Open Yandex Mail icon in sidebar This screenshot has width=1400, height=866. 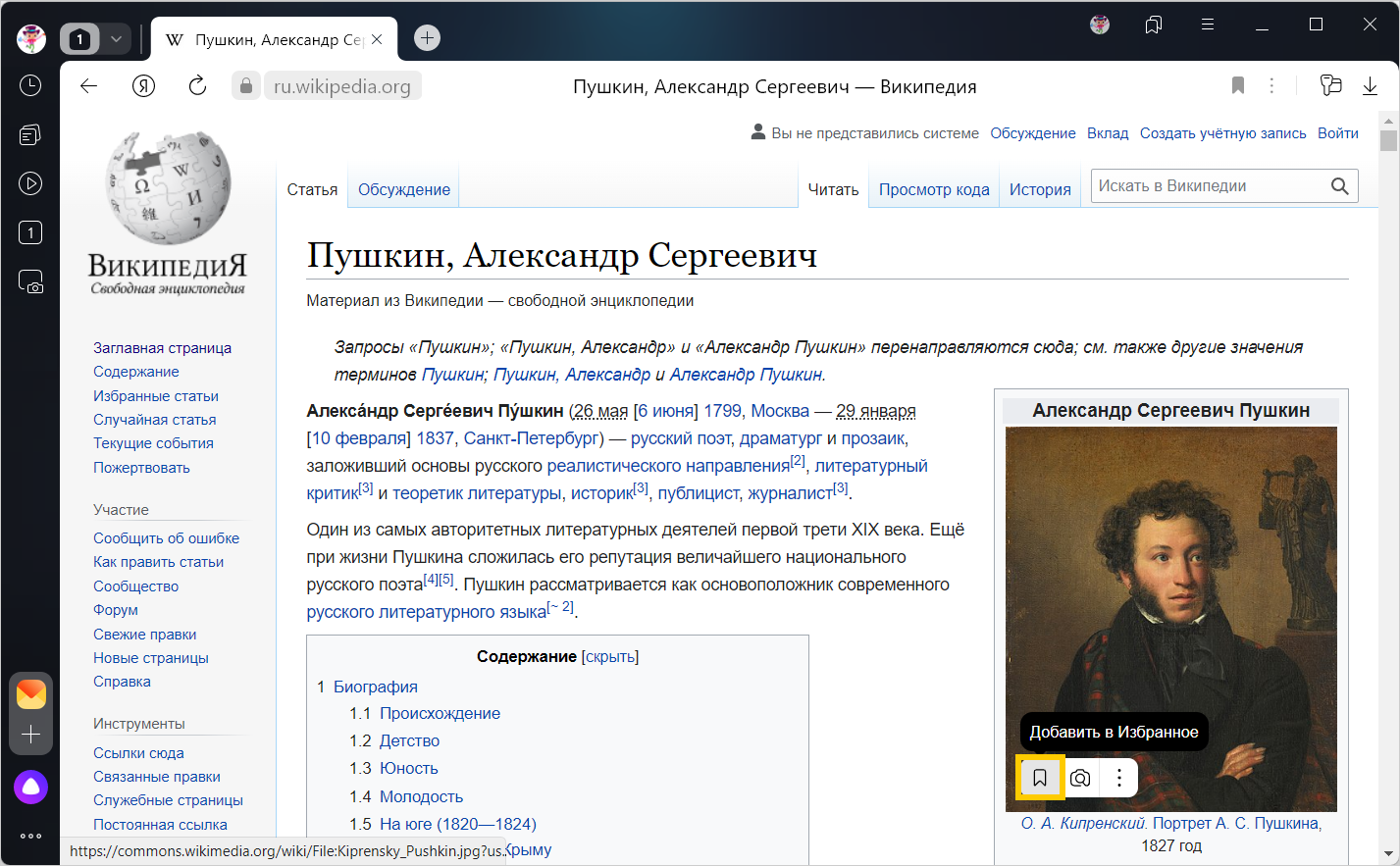click(x=31, y=693)
